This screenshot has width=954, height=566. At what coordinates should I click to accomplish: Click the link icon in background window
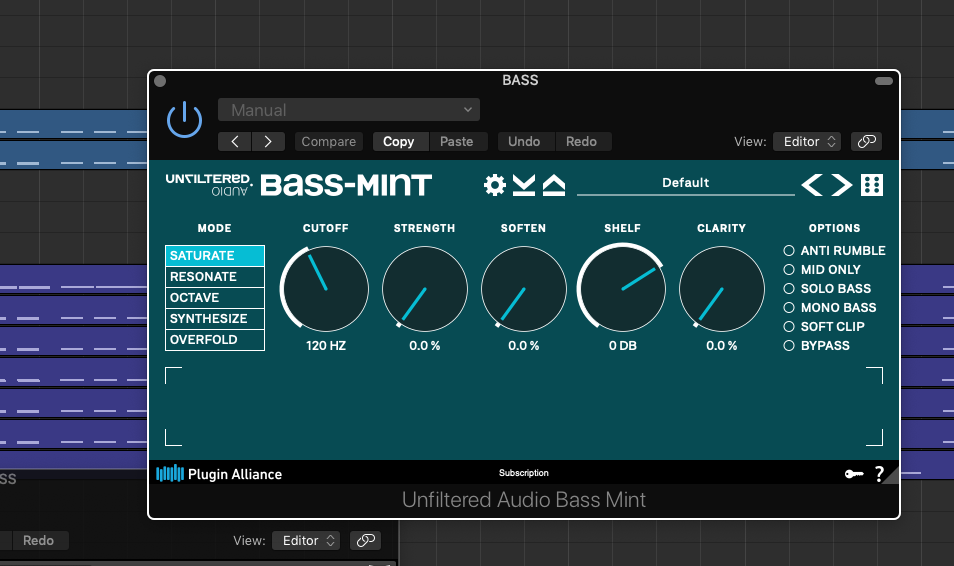[x=366, y=540]
